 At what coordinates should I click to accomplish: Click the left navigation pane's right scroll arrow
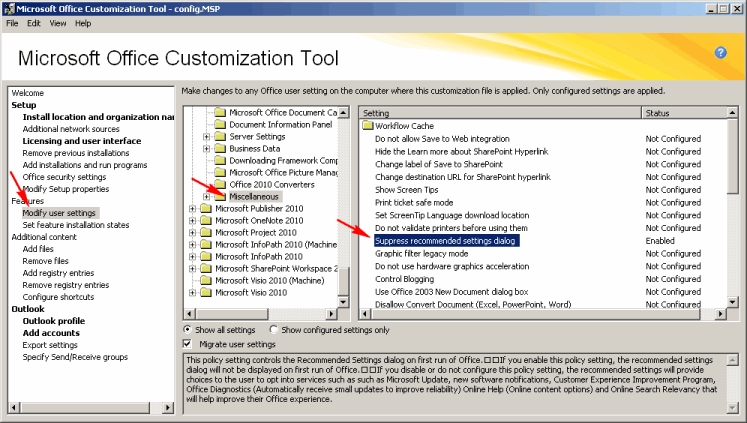click(x=168, y=408)
